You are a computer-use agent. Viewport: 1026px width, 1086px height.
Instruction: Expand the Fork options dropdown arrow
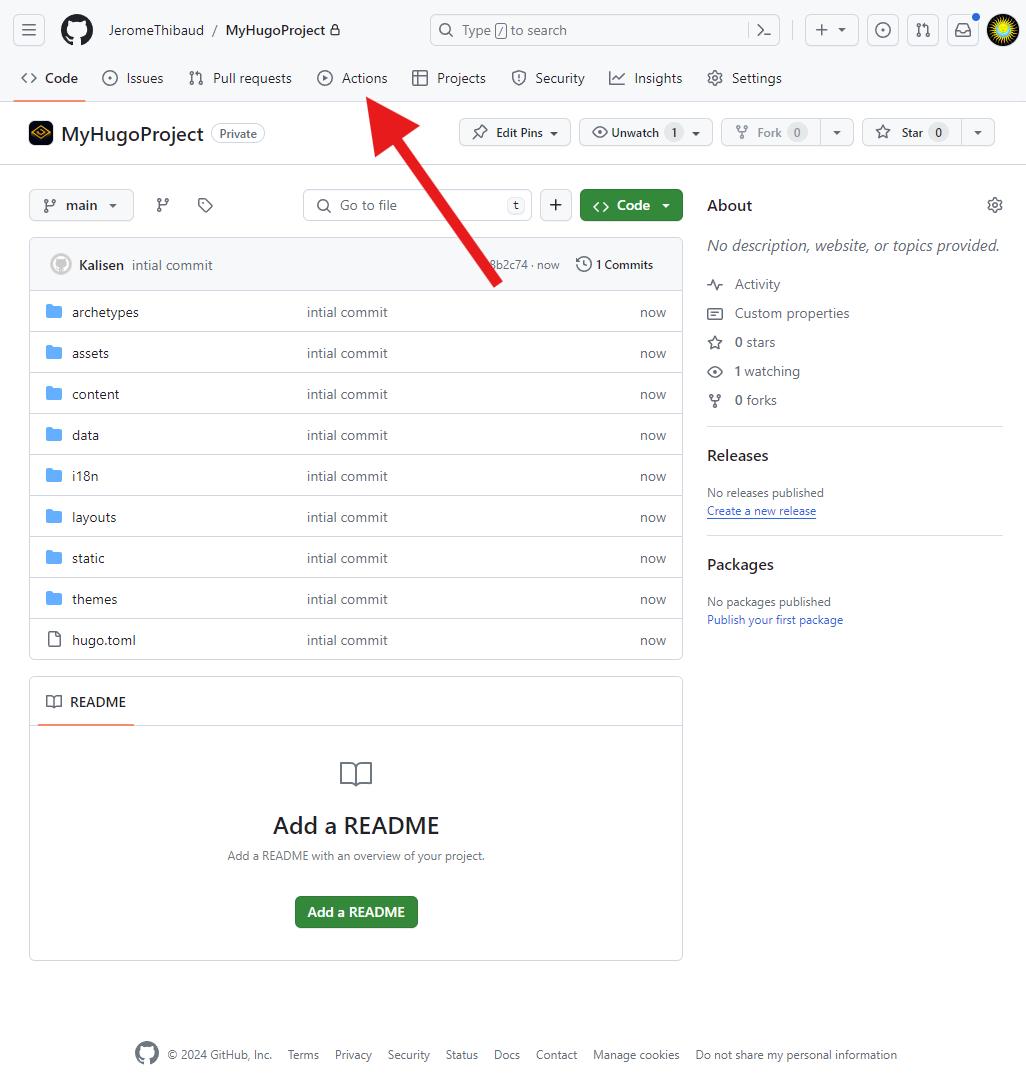837,132
